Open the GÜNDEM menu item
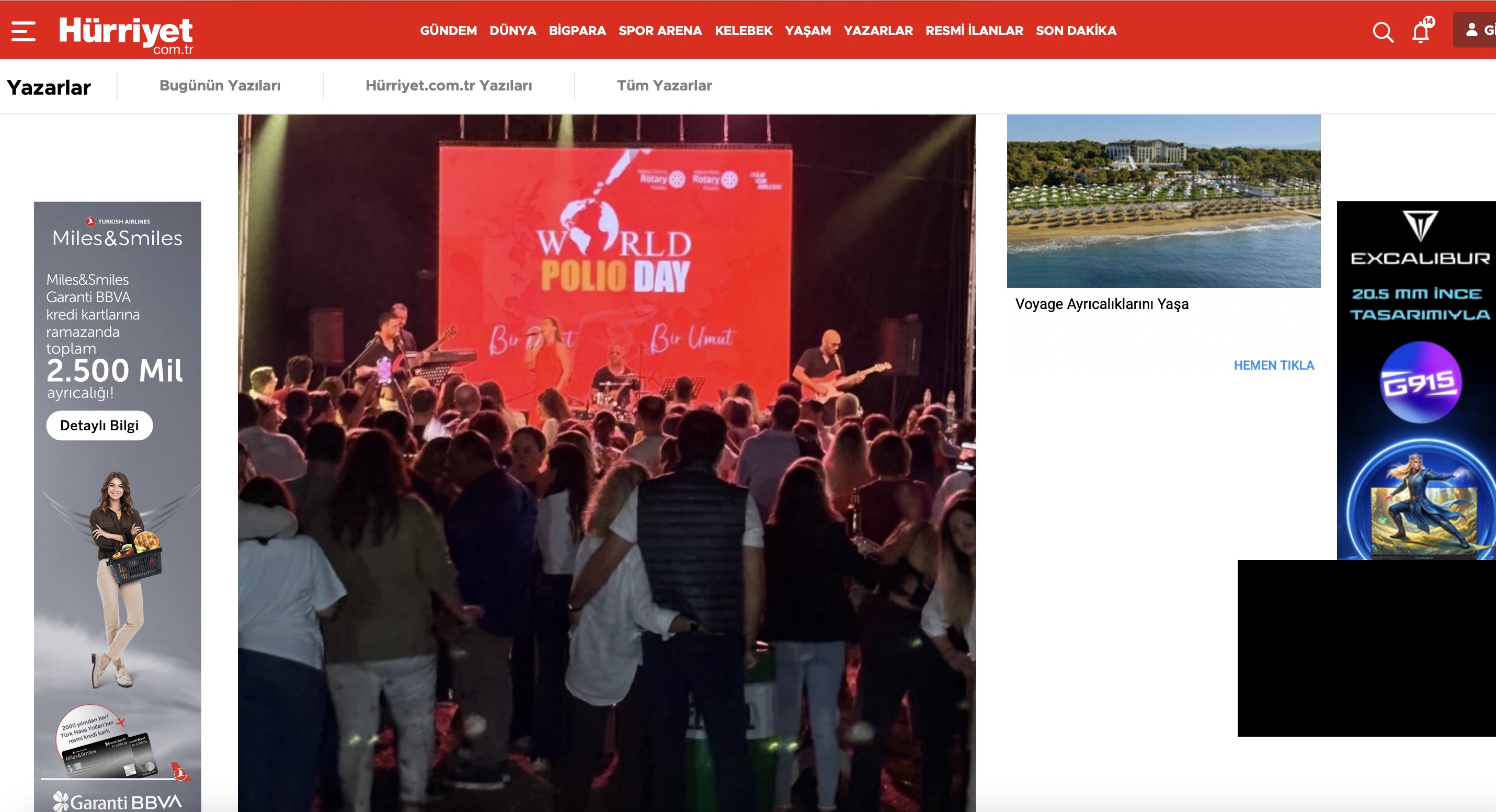Viewport: 1496px width, 812px height. click(x=448, y=31)
